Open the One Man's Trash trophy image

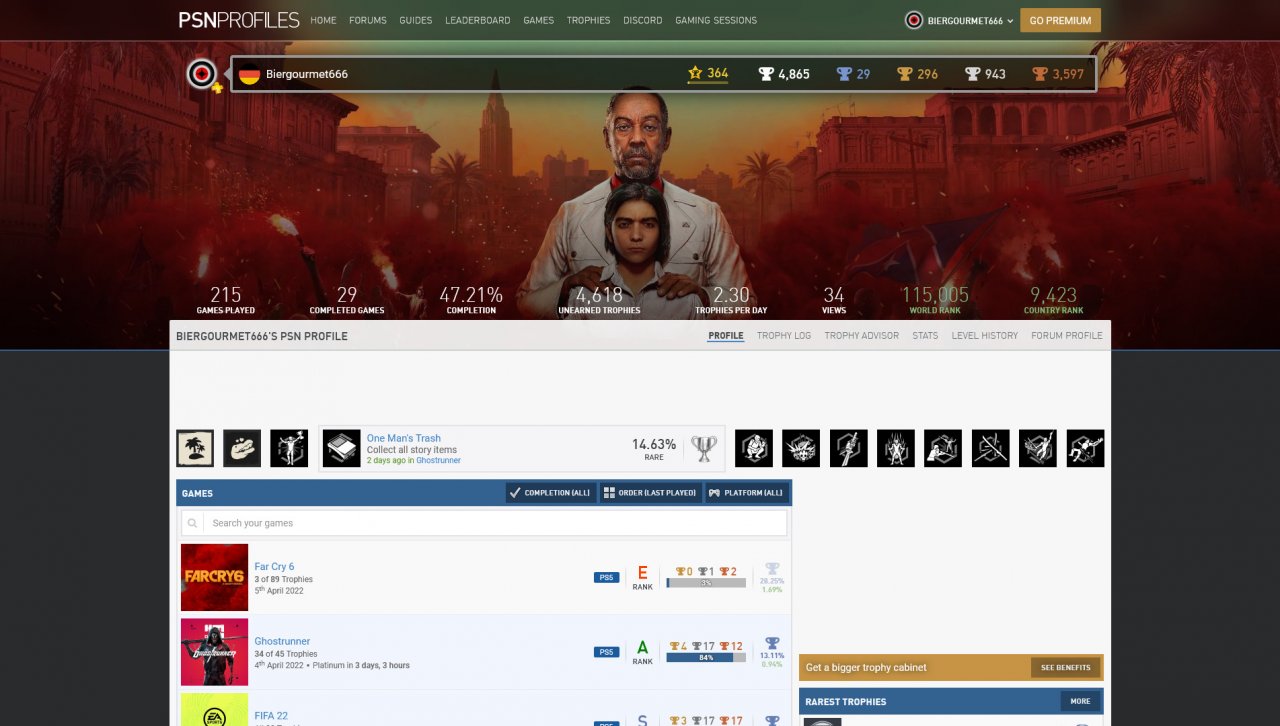tap(342, 449)
